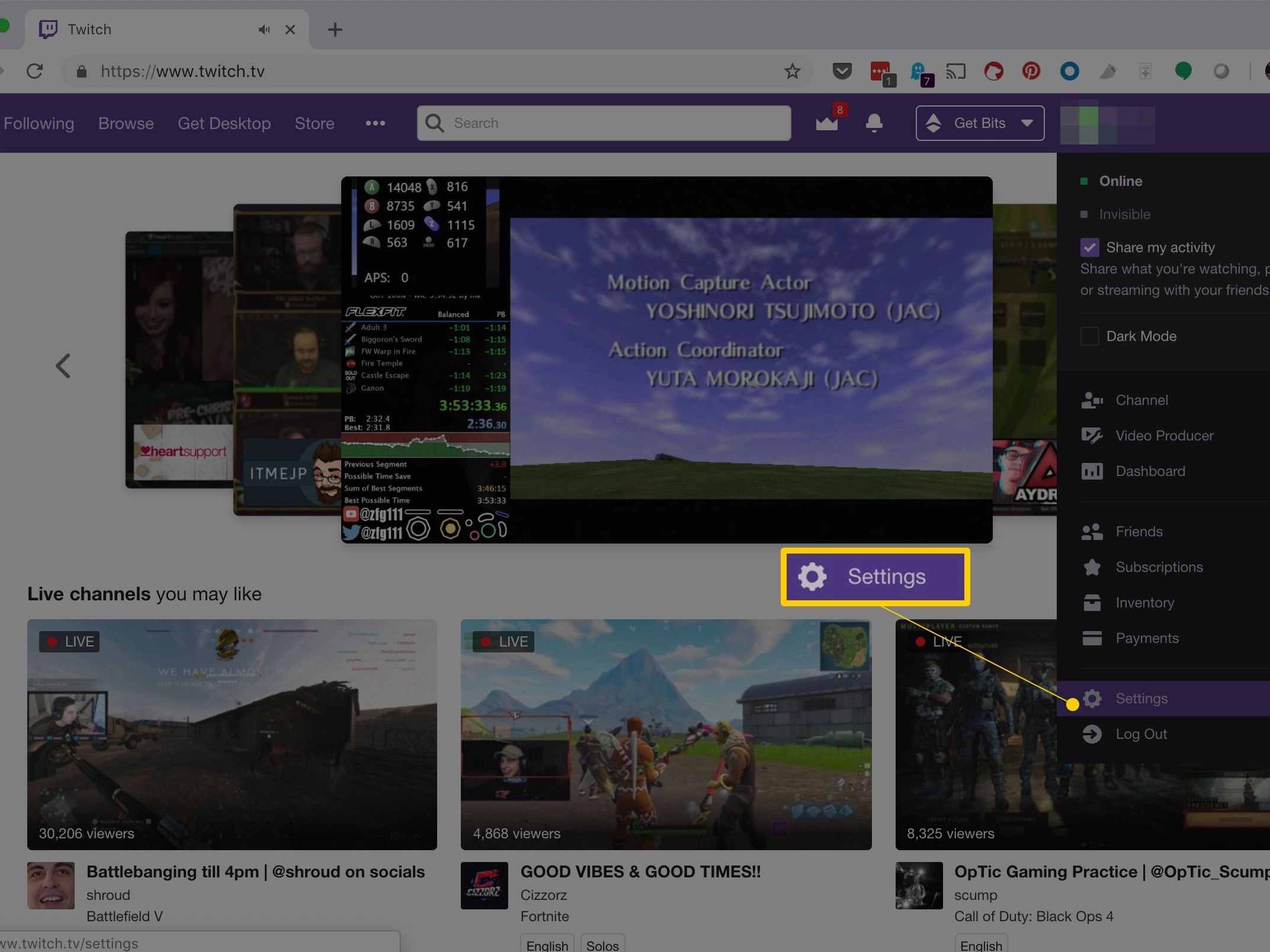Open shroud channel name link

point(108,895)
